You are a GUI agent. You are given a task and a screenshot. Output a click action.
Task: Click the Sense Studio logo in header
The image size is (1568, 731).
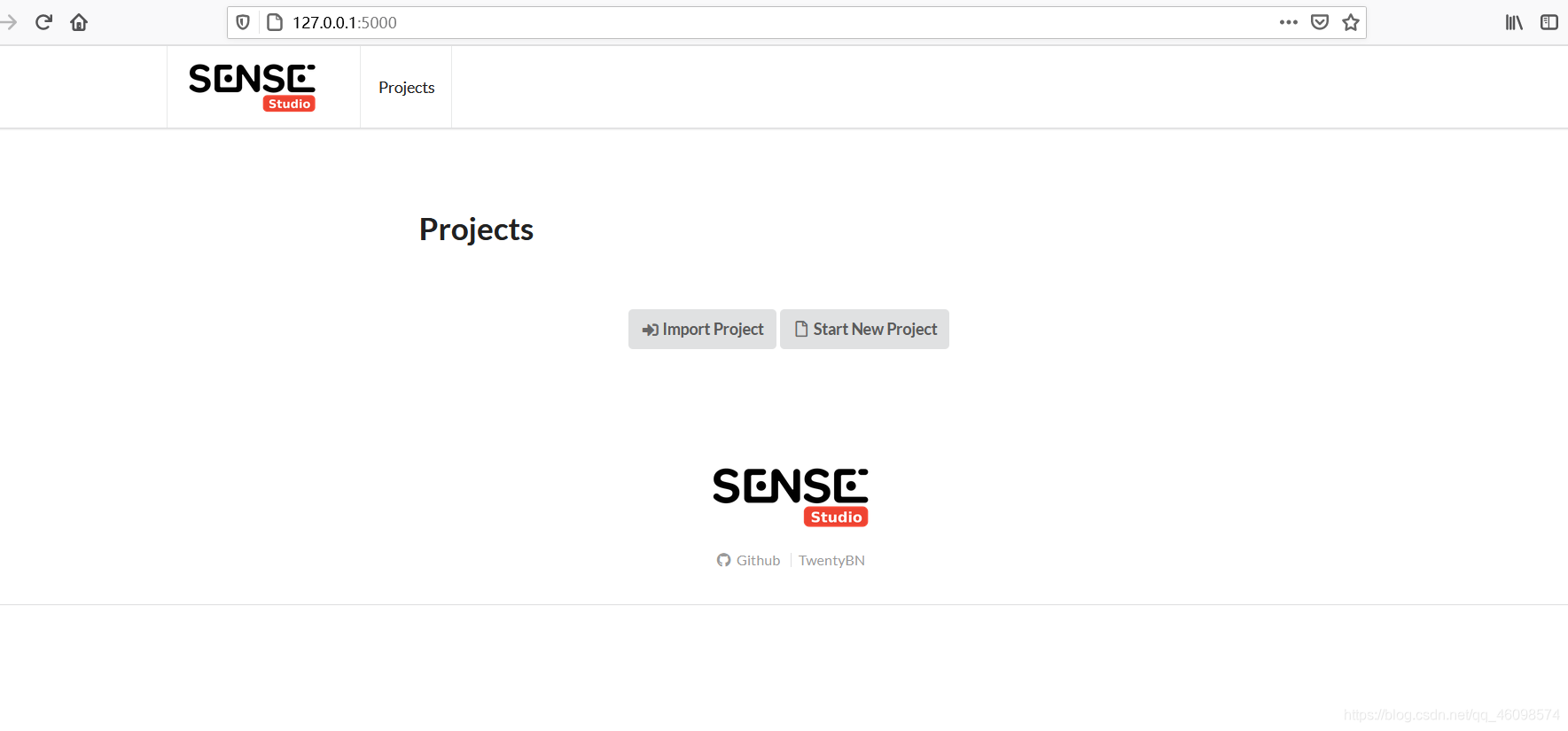(253, 88)
